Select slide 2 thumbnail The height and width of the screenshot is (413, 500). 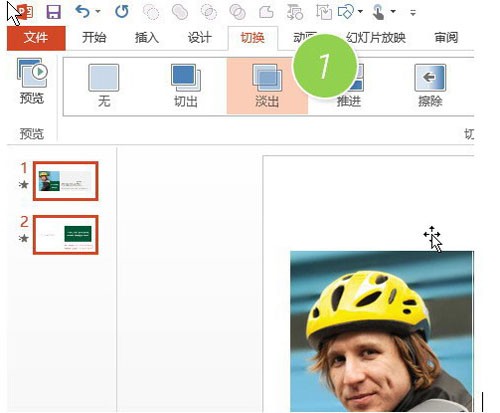pyautogui.click(x=66, y=235)
